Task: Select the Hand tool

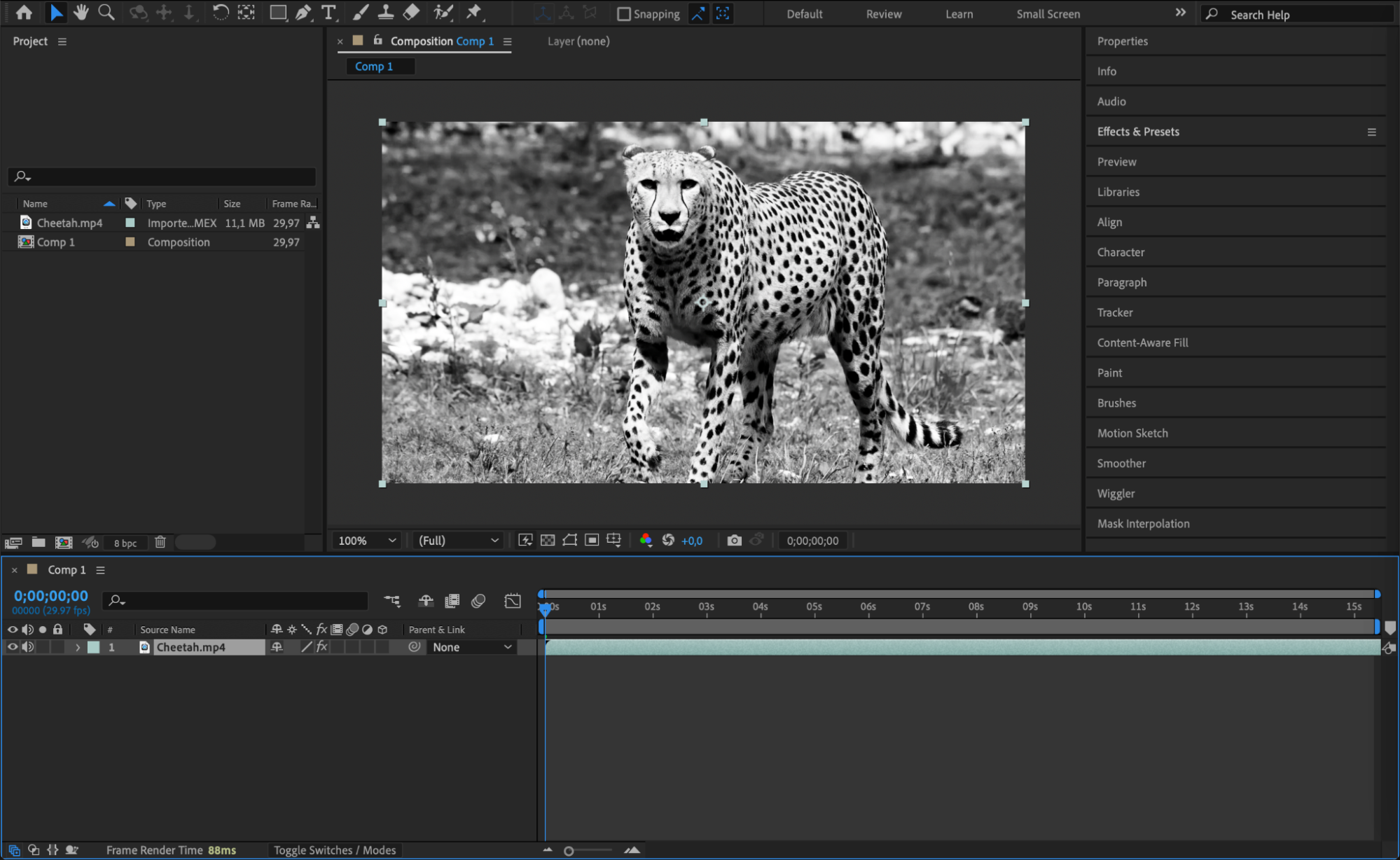Action: pyautogui.click(x=81, y=13)
